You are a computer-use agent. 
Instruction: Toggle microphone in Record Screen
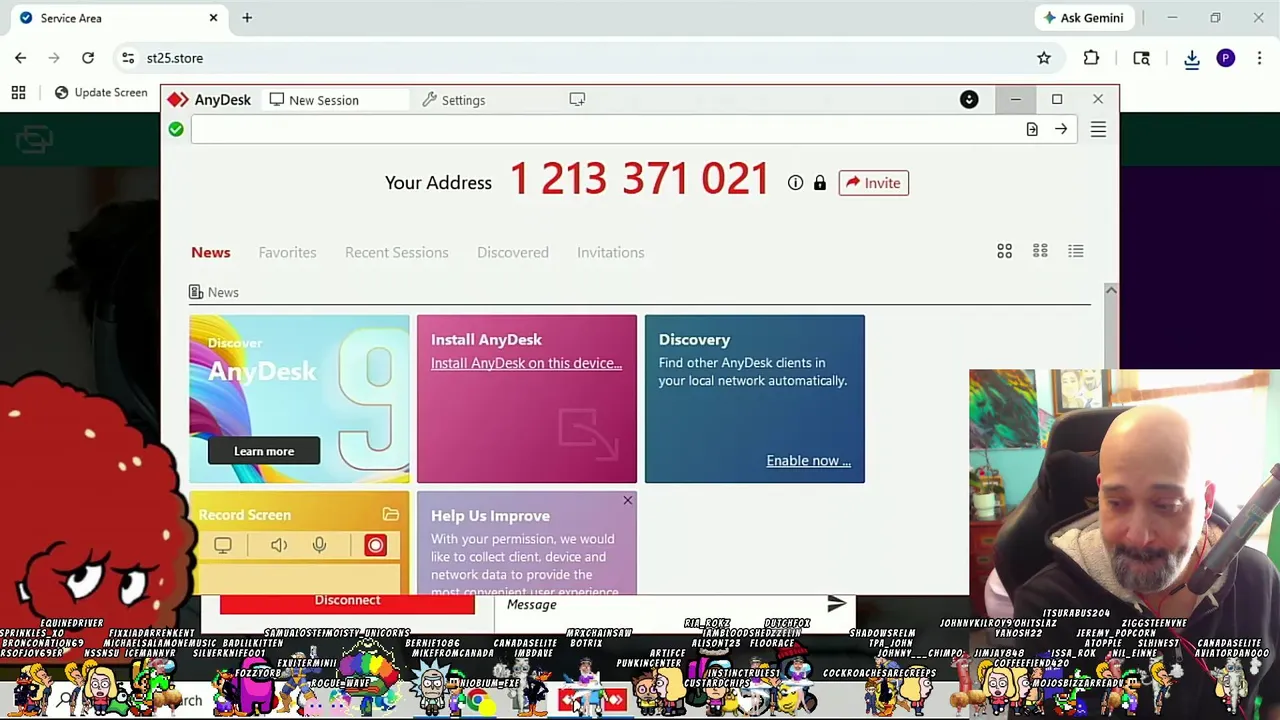(319, 545)
